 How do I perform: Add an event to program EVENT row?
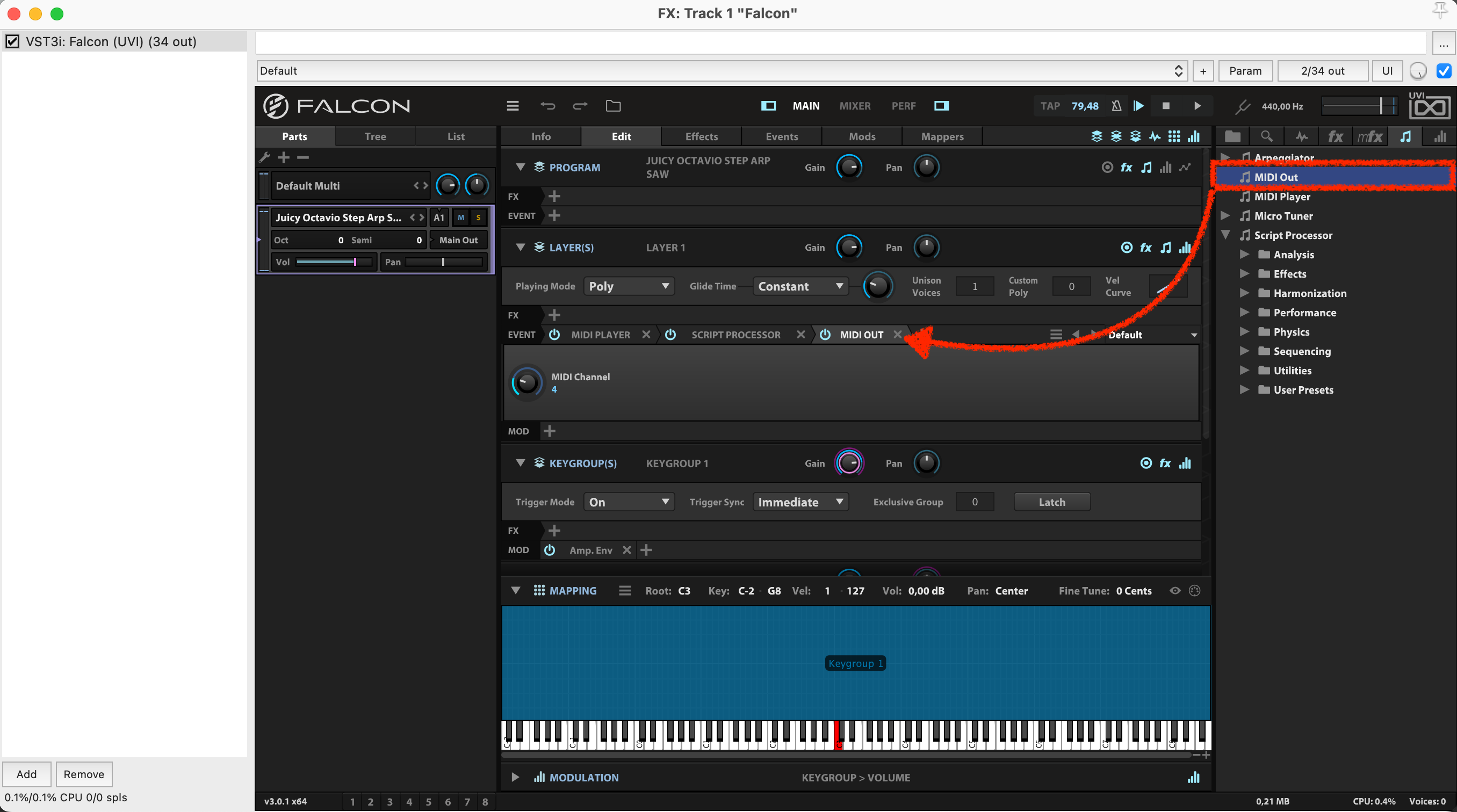pos(554,215)
